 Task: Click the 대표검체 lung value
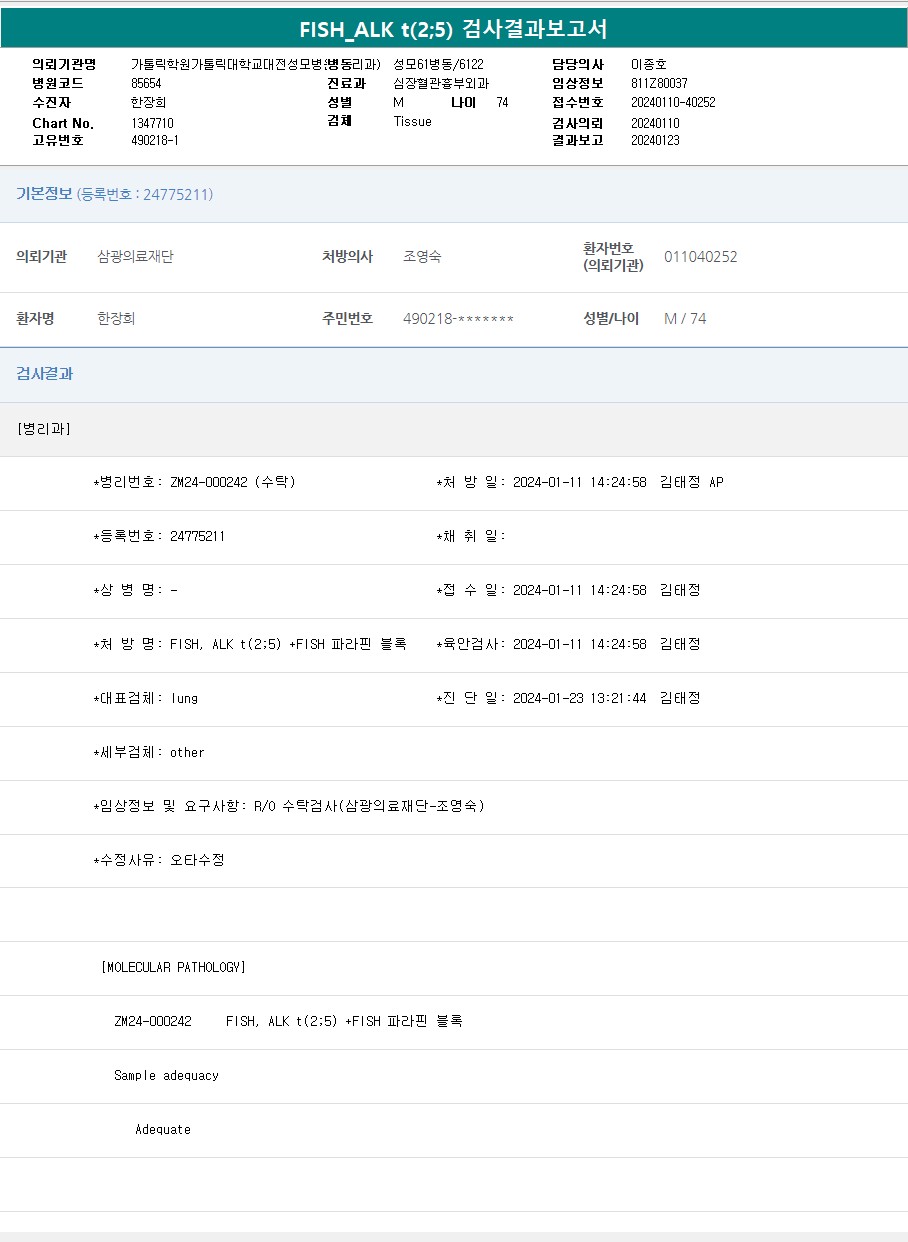(x=184, y=699)
